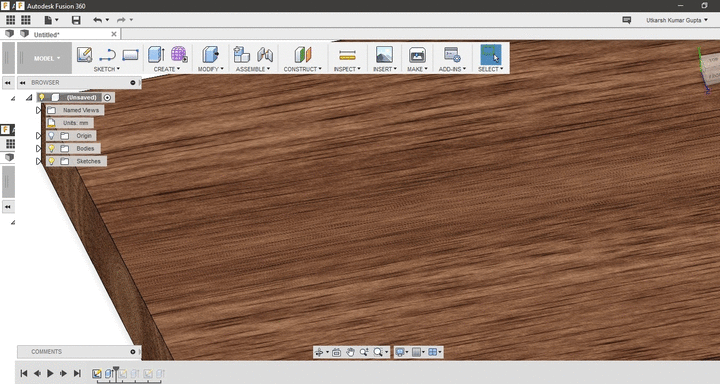Screen dimensions: 720x384
Task: Activate the Select tool icon
Action: click(490, 54)
